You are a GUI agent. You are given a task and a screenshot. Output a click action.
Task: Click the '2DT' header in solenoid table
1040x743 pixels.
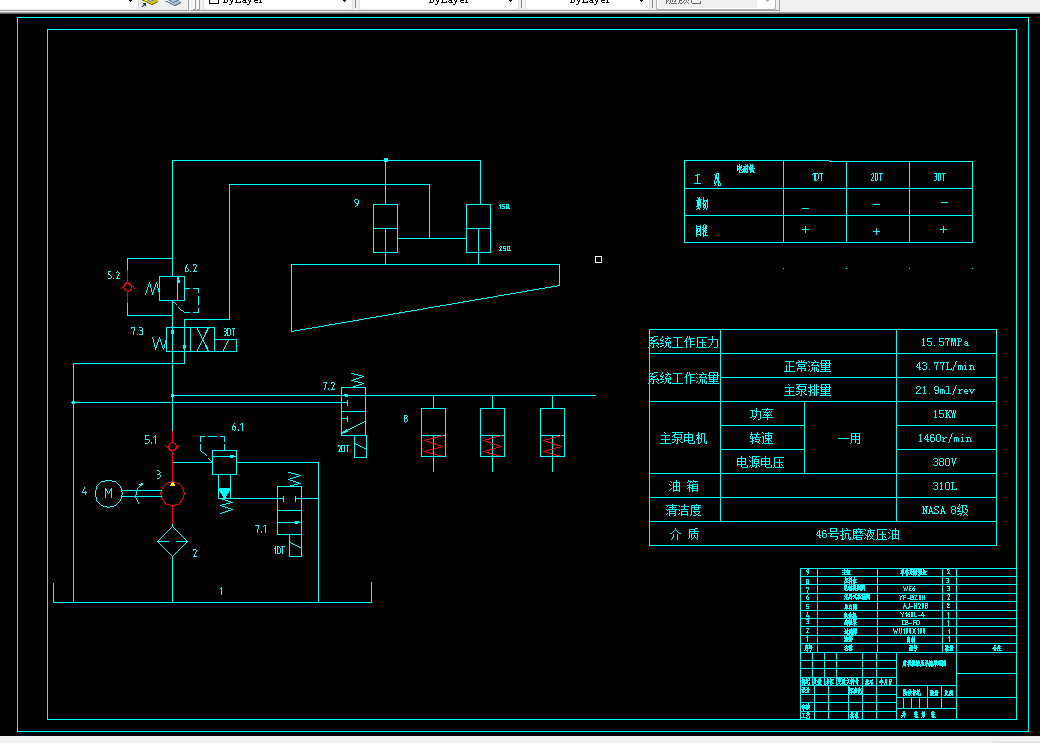pos(877,177)
